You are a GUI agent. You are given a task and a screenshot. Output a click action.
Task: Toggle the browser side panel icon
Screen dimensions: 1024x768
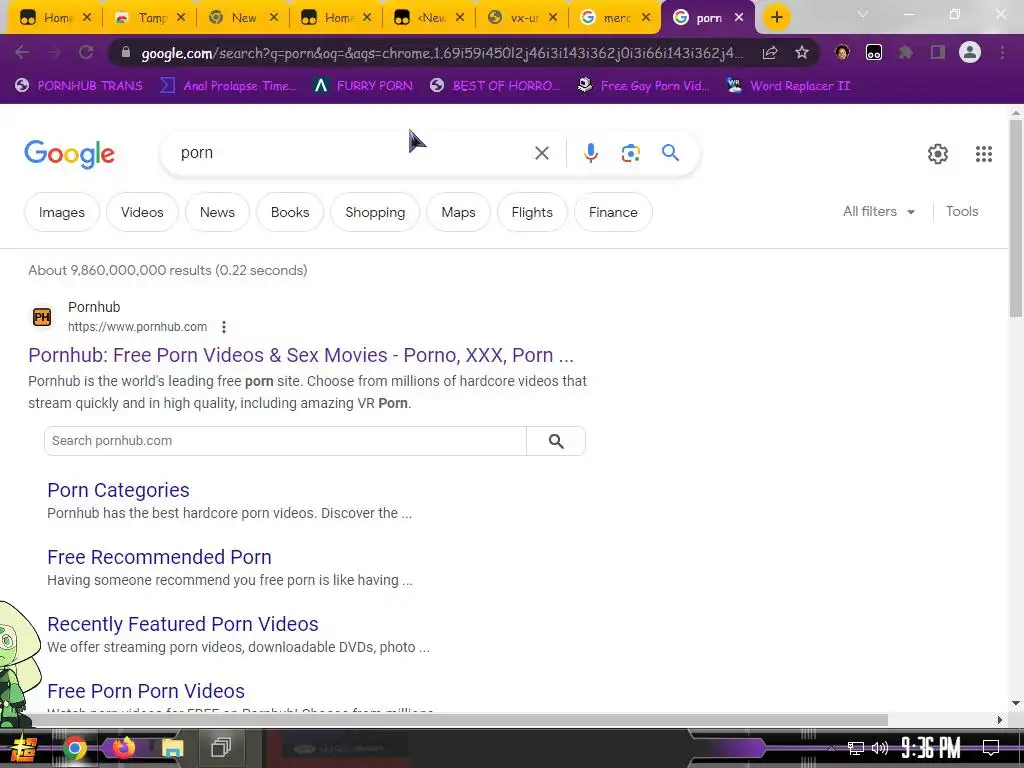(x=938, y=52)
